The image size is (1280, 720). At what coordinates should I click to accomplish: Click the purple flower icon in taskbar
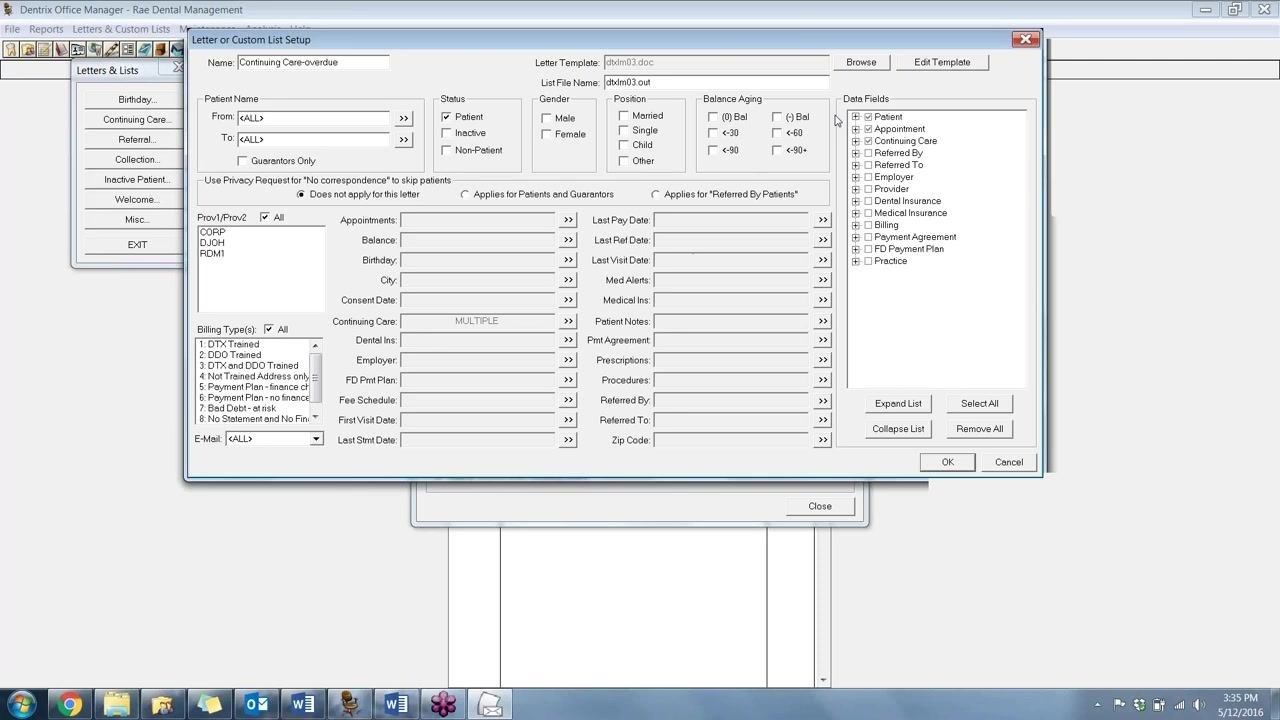click(443, 705)
